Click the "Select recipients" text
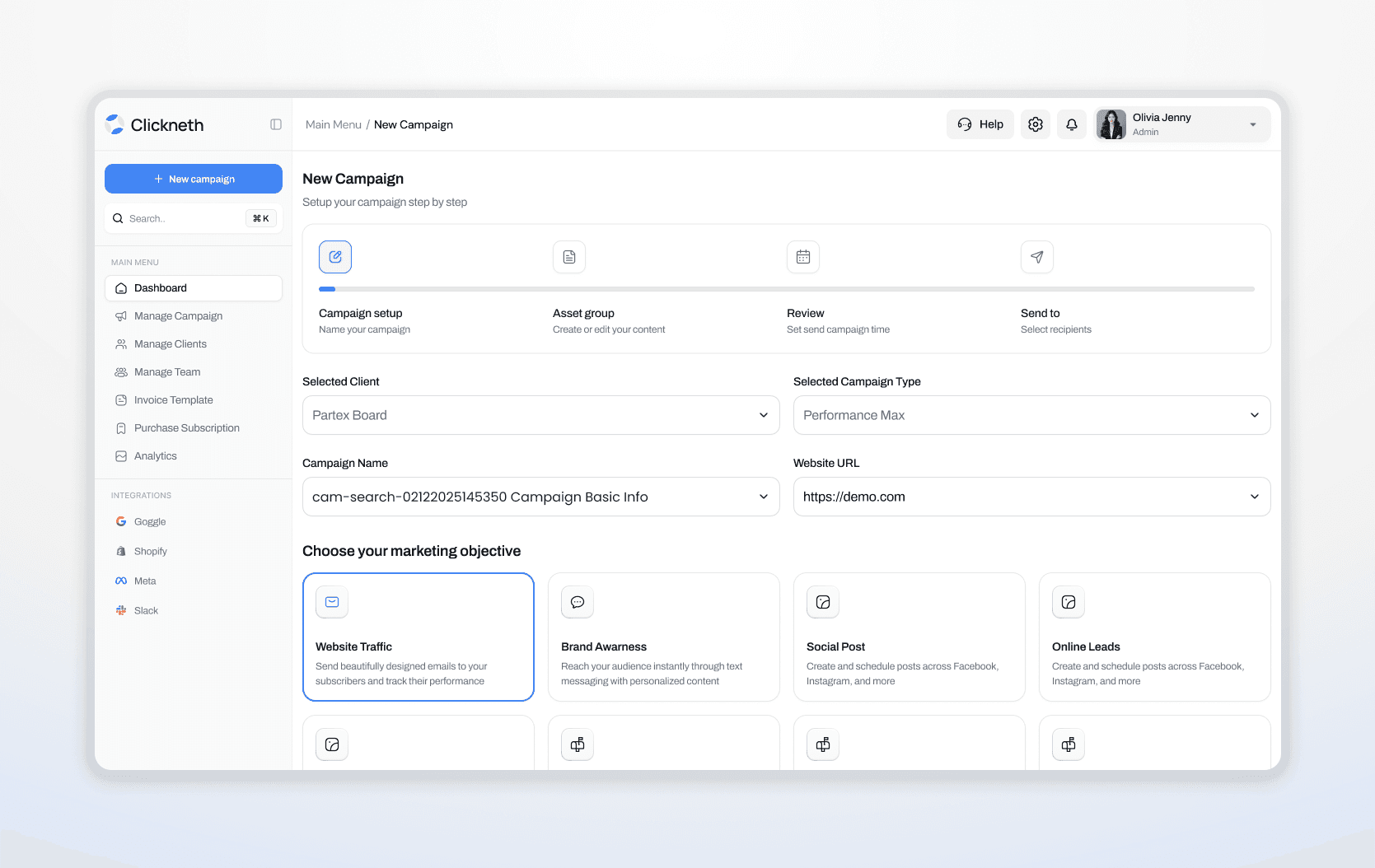Viewport: 1375px width, 868px height. (x=1056, y=329)
